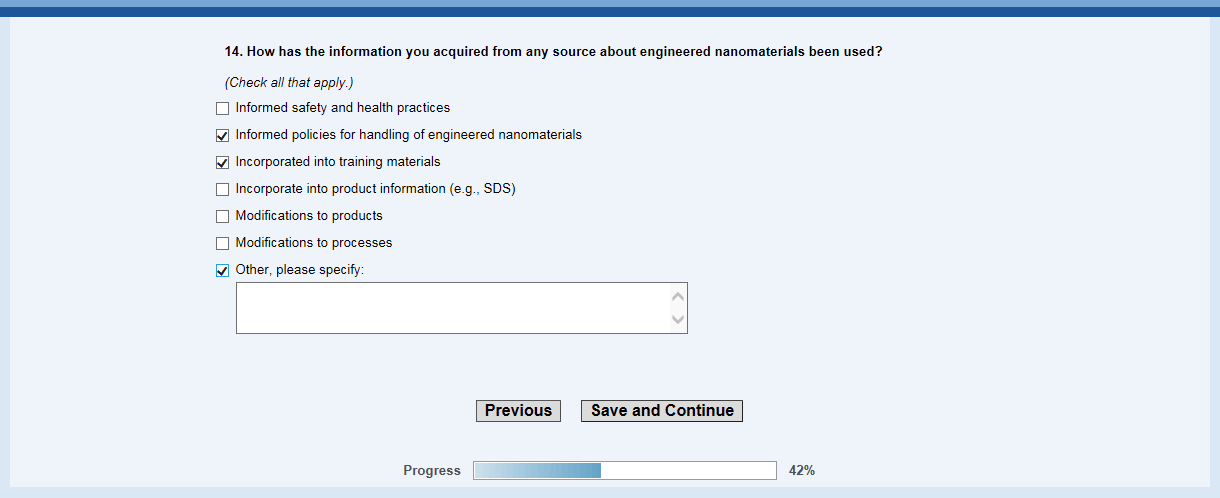Check the Informed safety and health practices box
Viewport: 1220px width, 498px height.
(x=222, y=108)
